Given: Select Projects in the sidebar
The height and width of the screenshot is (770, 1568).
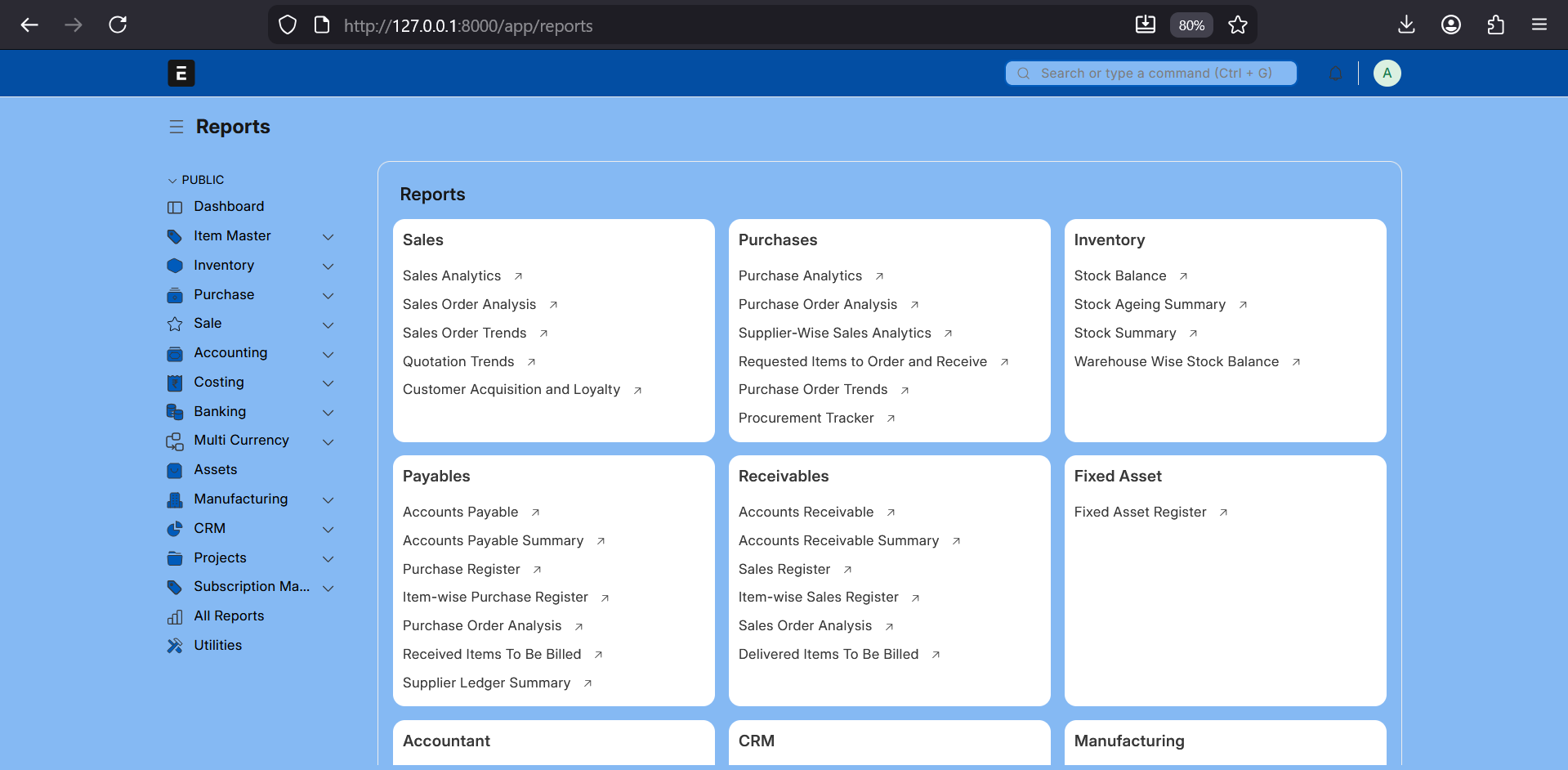Looking at the screenshot, I should (x=220, y=558).
